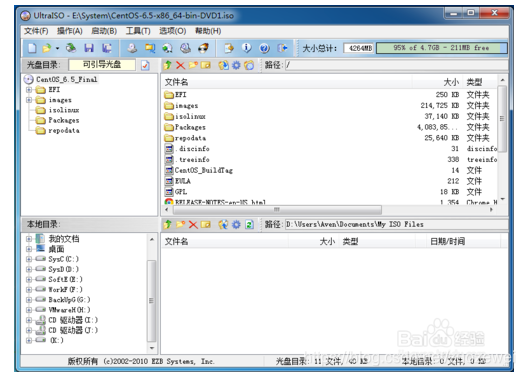Click the Help question mark icon
This screenshot has width=525, height=376.
(x=265, y=48)
